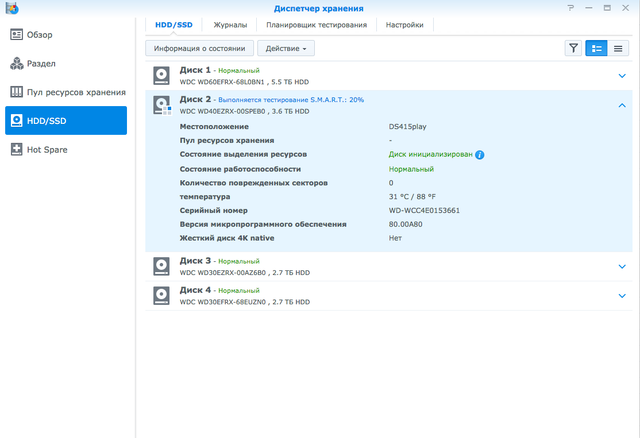Click the Серийный номер label
Viewport: 640px width, 438px height.
213,210
